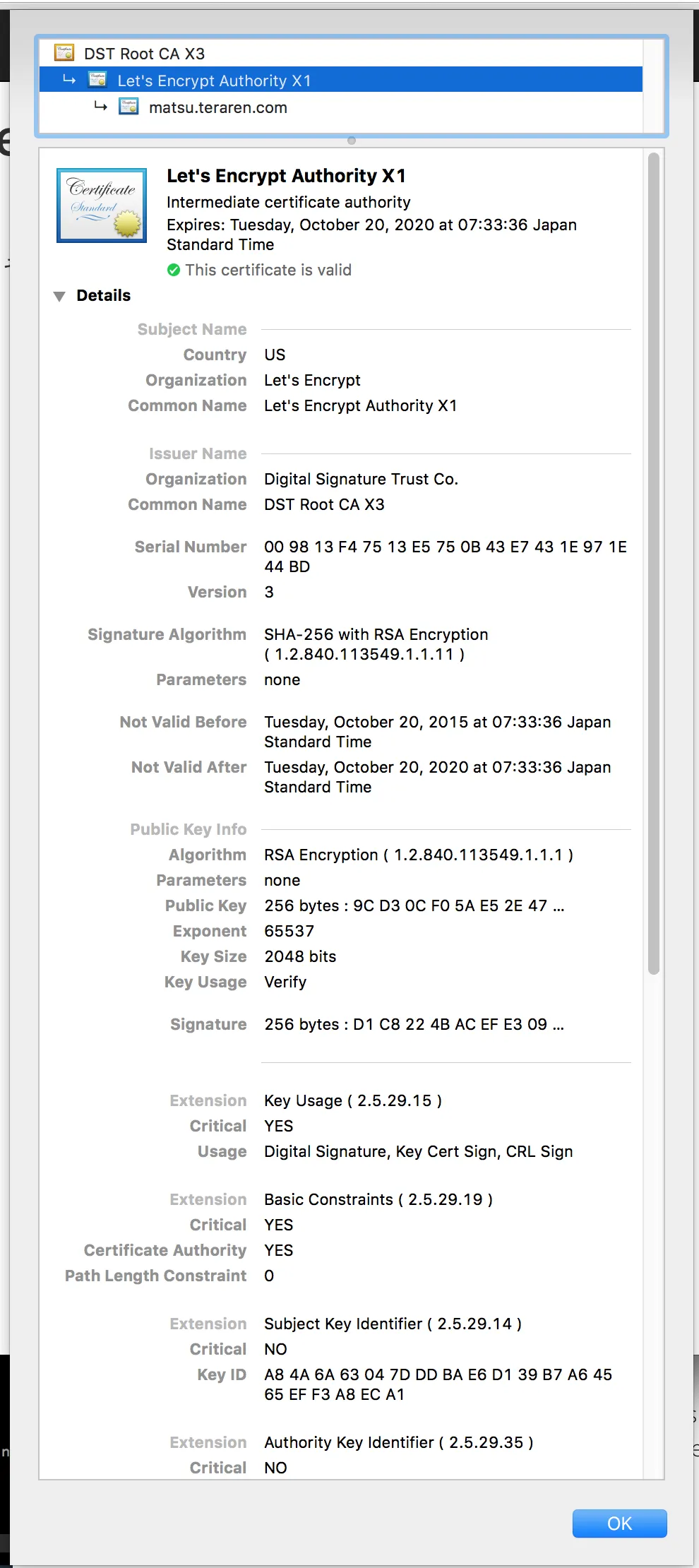Click Usage Digital Signature, Key Cert Sign value
699x1568 pixels.
click(x=419, y=1151)
